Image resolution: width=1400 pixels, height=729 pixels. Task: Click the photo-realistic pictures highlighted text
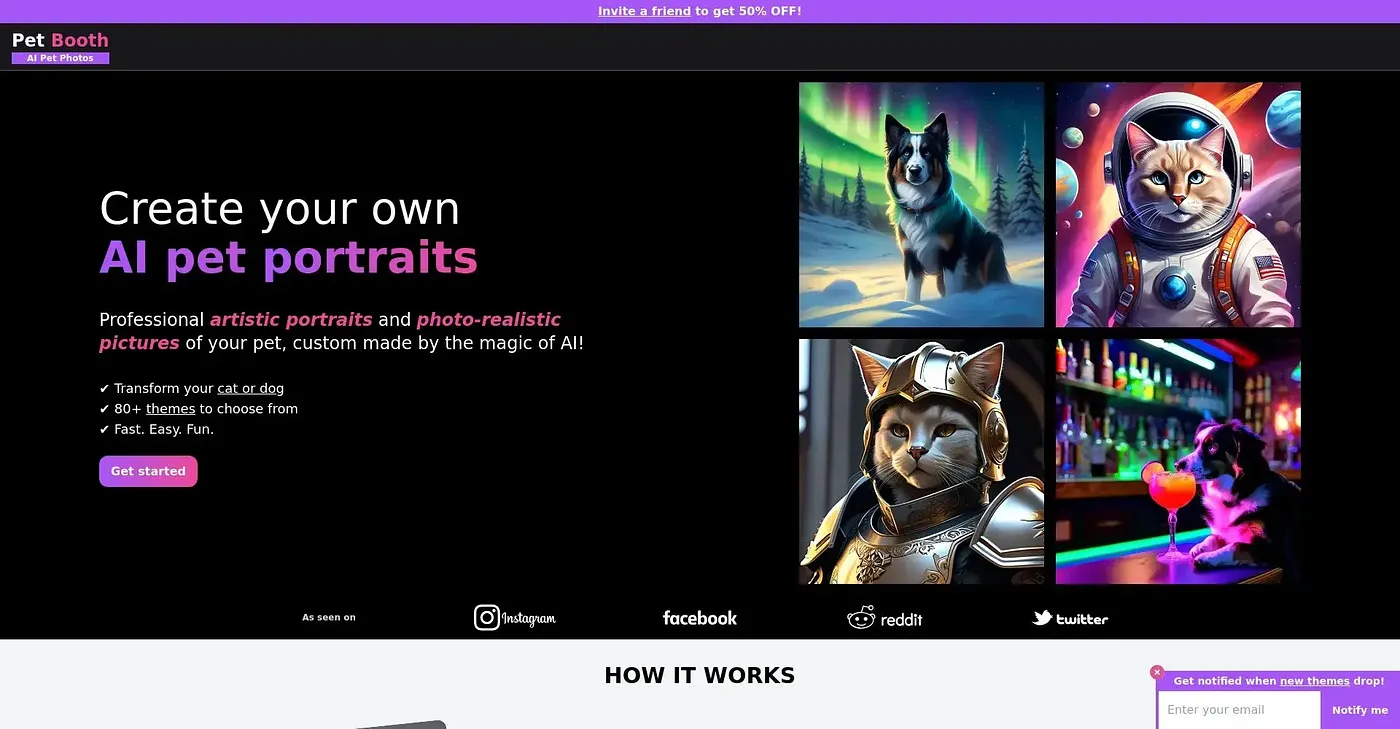tap(330, 331)
